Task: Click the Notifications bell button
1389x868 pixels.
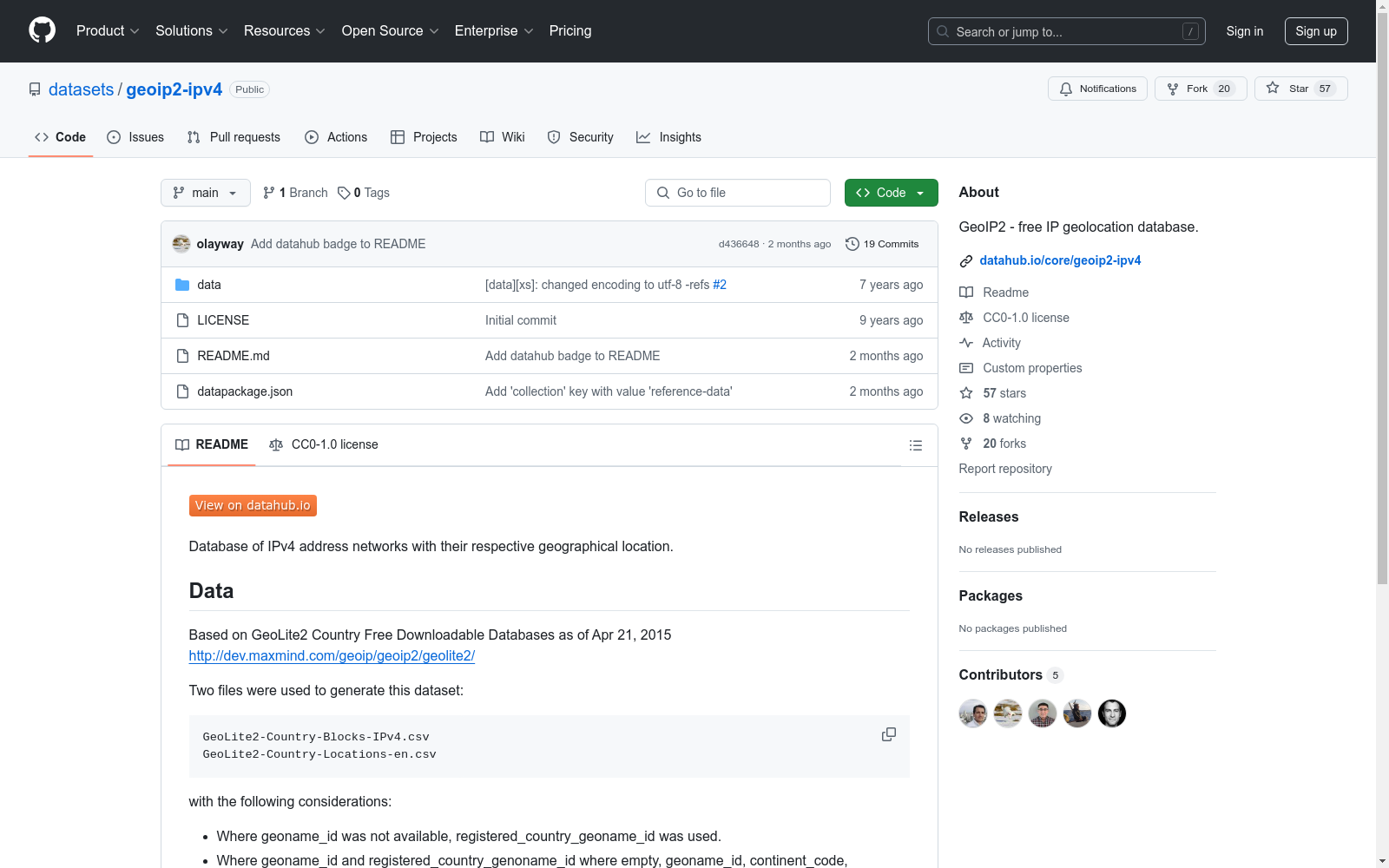Action: tap(1097, 89)
